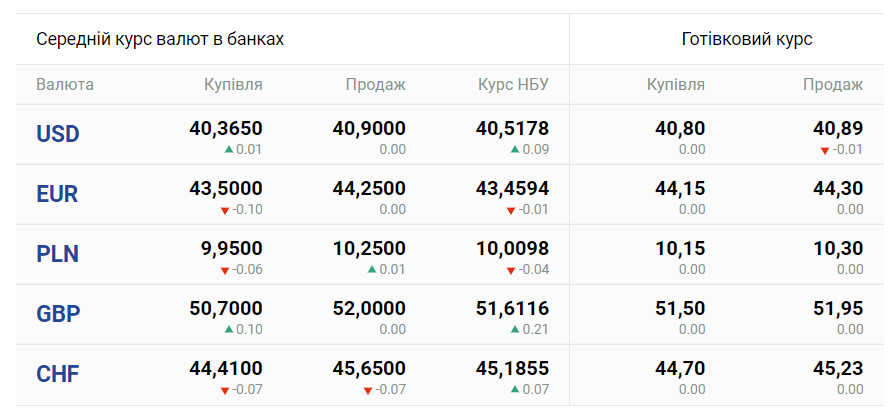Click the GBP bank selling rate 52,0000
Viewport: 892px width, 410px height.
369,309
